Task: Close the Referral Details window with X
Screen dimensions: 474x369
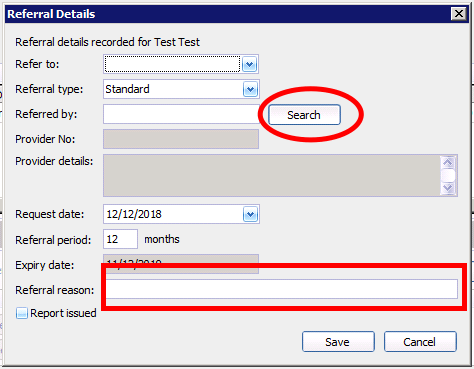Action: tap(459, 14)
